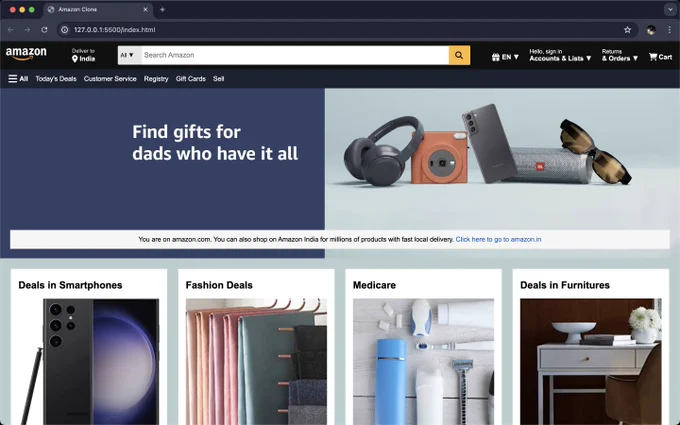This screenshot has height=425, width=680.
Task: Open the Sell nav item
Action: [219, 78]
